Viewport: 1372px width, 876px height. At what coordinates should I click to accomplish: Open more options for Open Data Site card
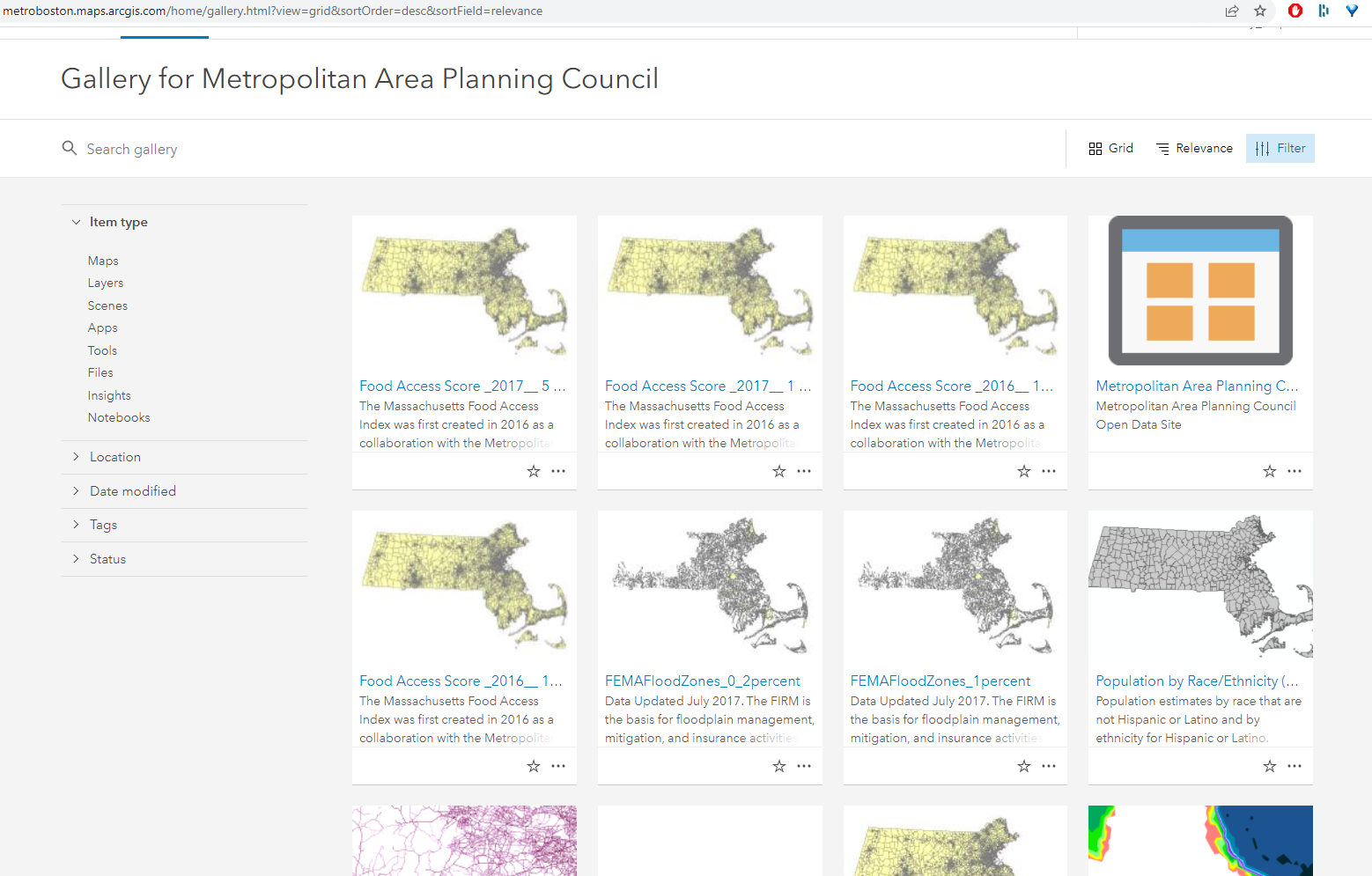click(1295, 471)
